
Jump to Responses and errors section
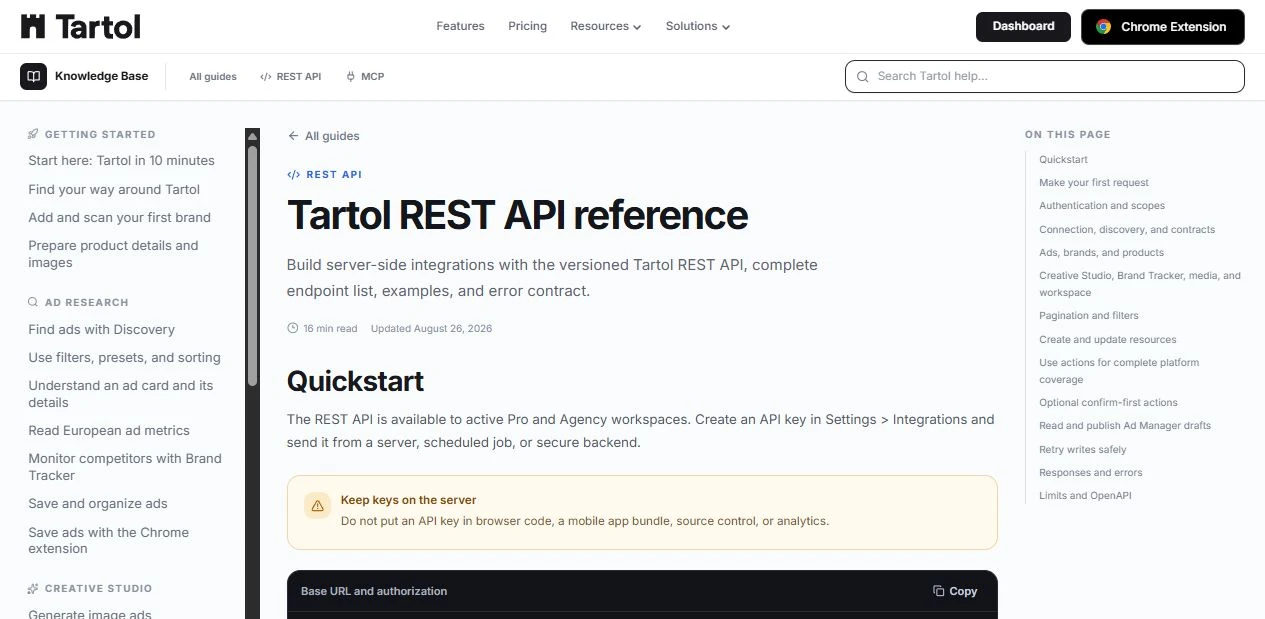1091,472
